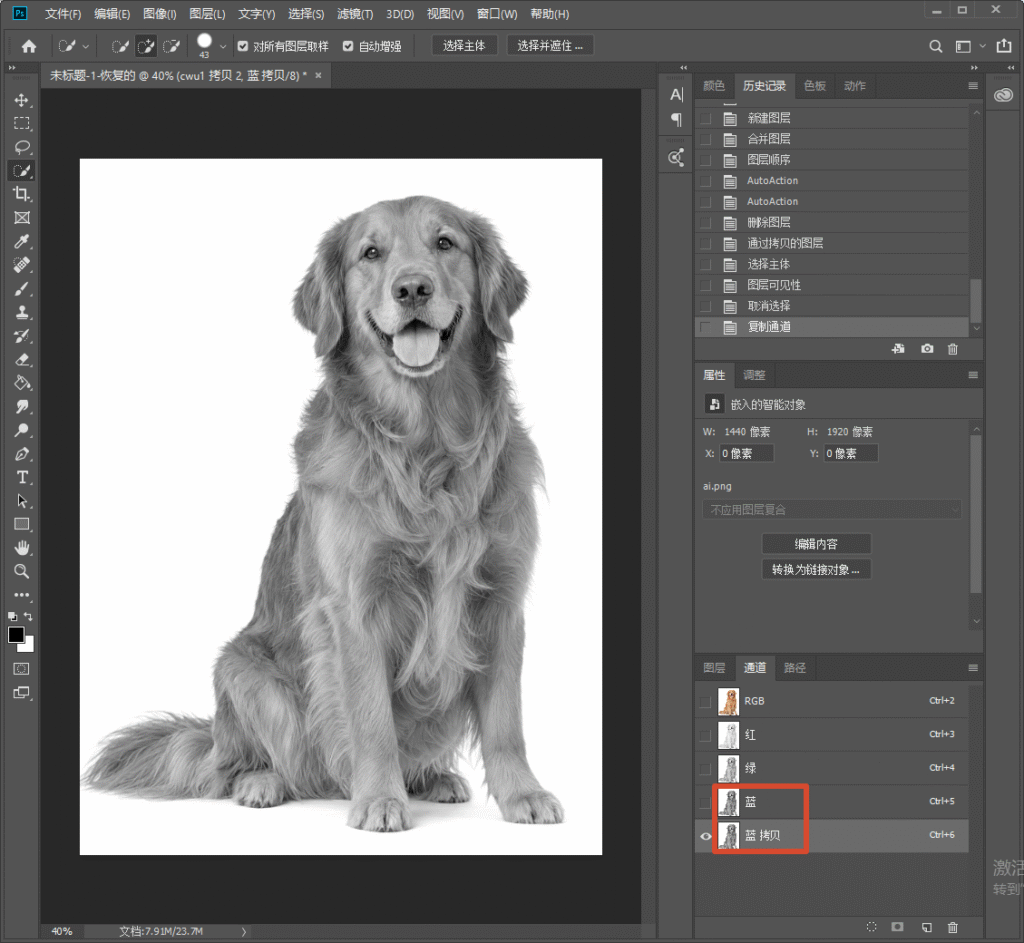Click the Home icon in options bar
Screen dimensions: 1024x943
click(x=29, y=46)
